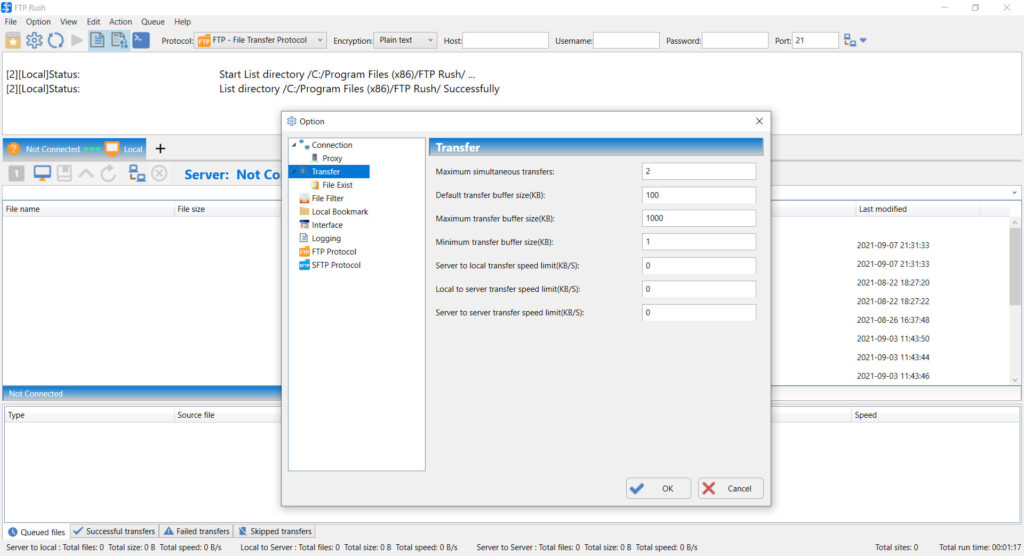Open the Action menu
The image size is (1024, 556).
click(x=120, y=22)
